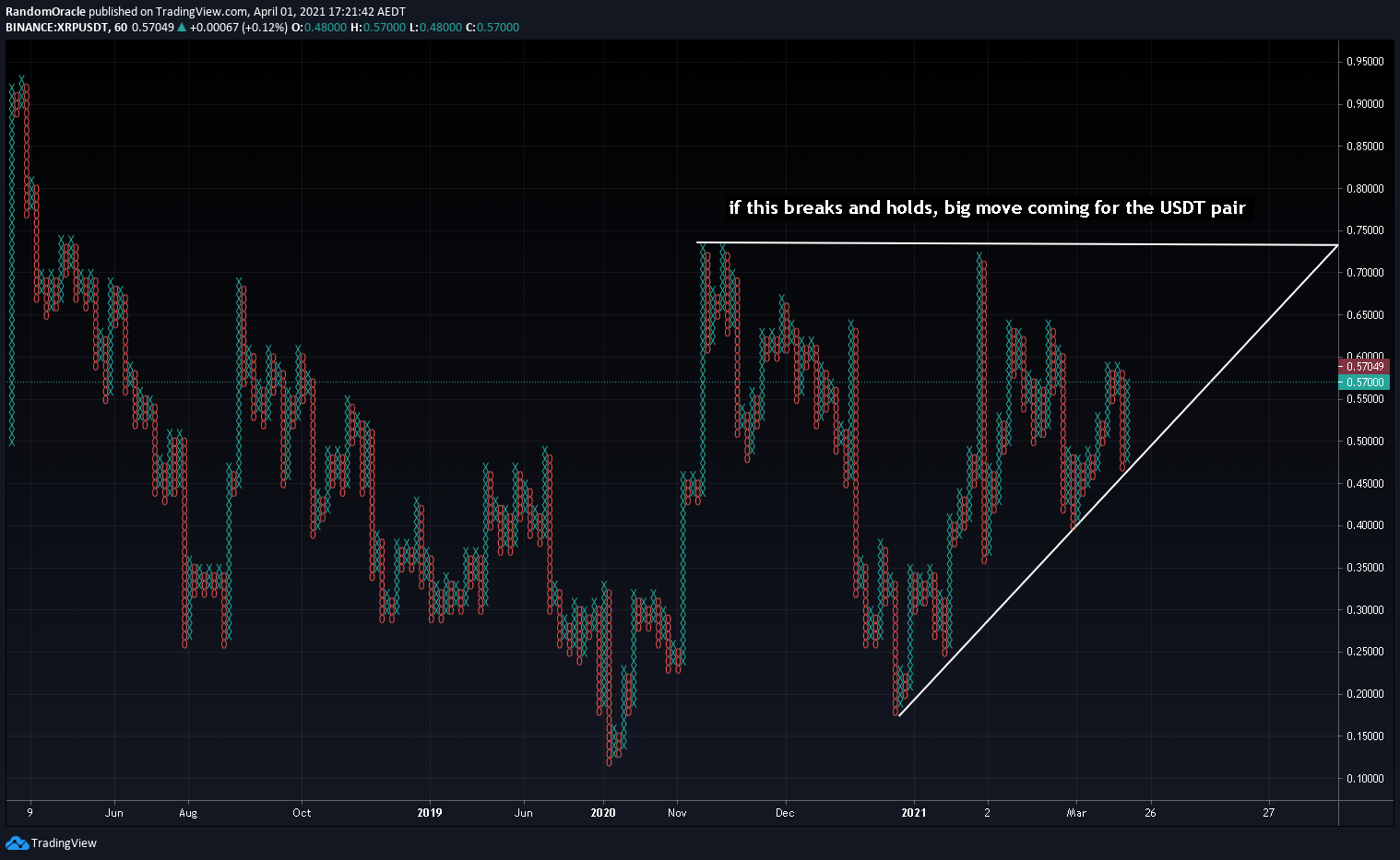Click the Mar label on the time axis
Image resolution: width=1400 pixels, height=860 pixels.
(x=1076, y=813)
